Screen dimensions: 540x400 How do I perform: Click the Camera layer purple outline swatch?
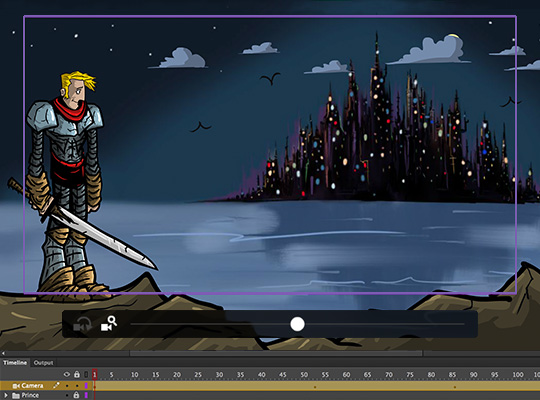pos(86,386)
